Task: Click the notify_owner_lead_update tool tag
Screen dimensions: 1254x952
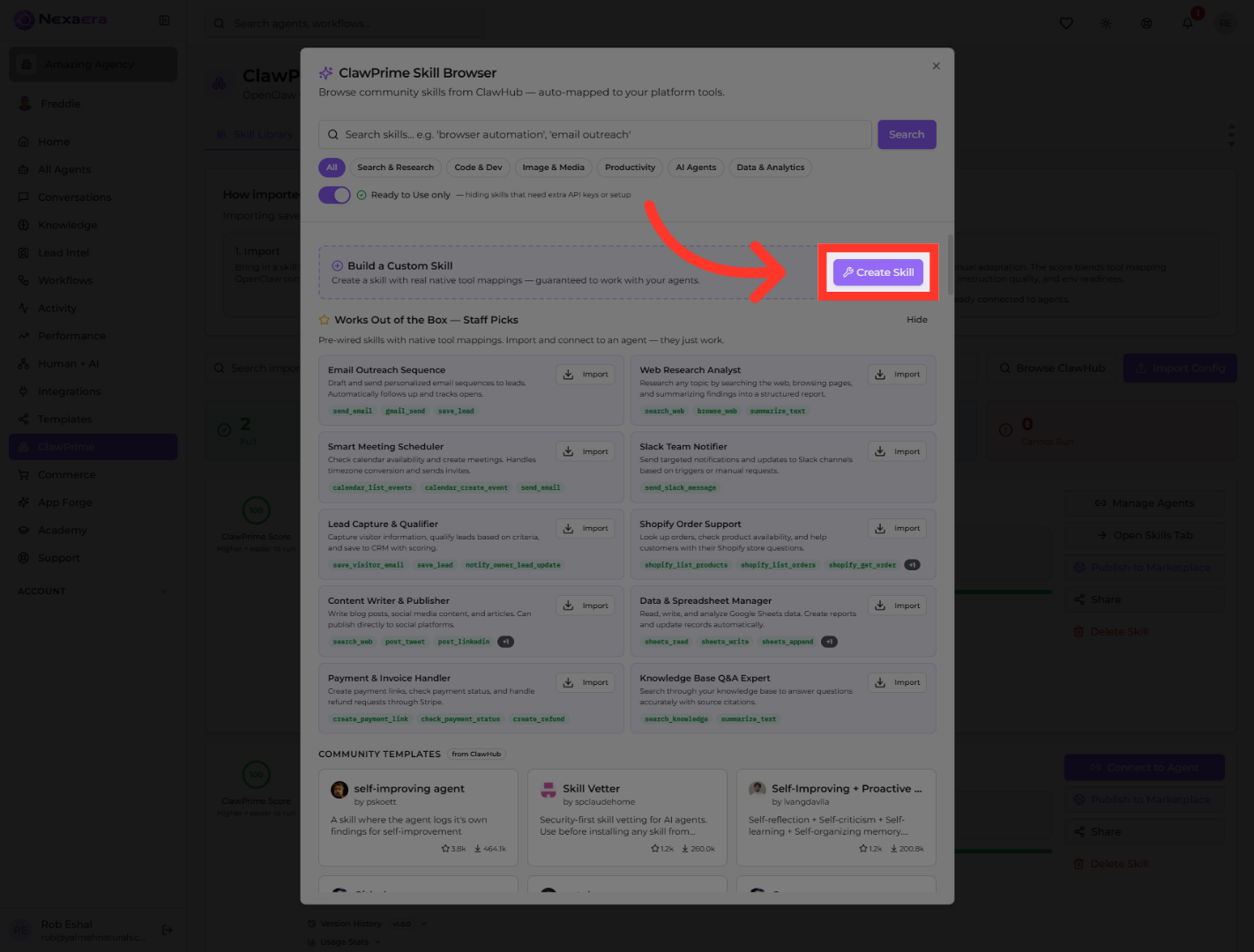Action: [512, 565]
